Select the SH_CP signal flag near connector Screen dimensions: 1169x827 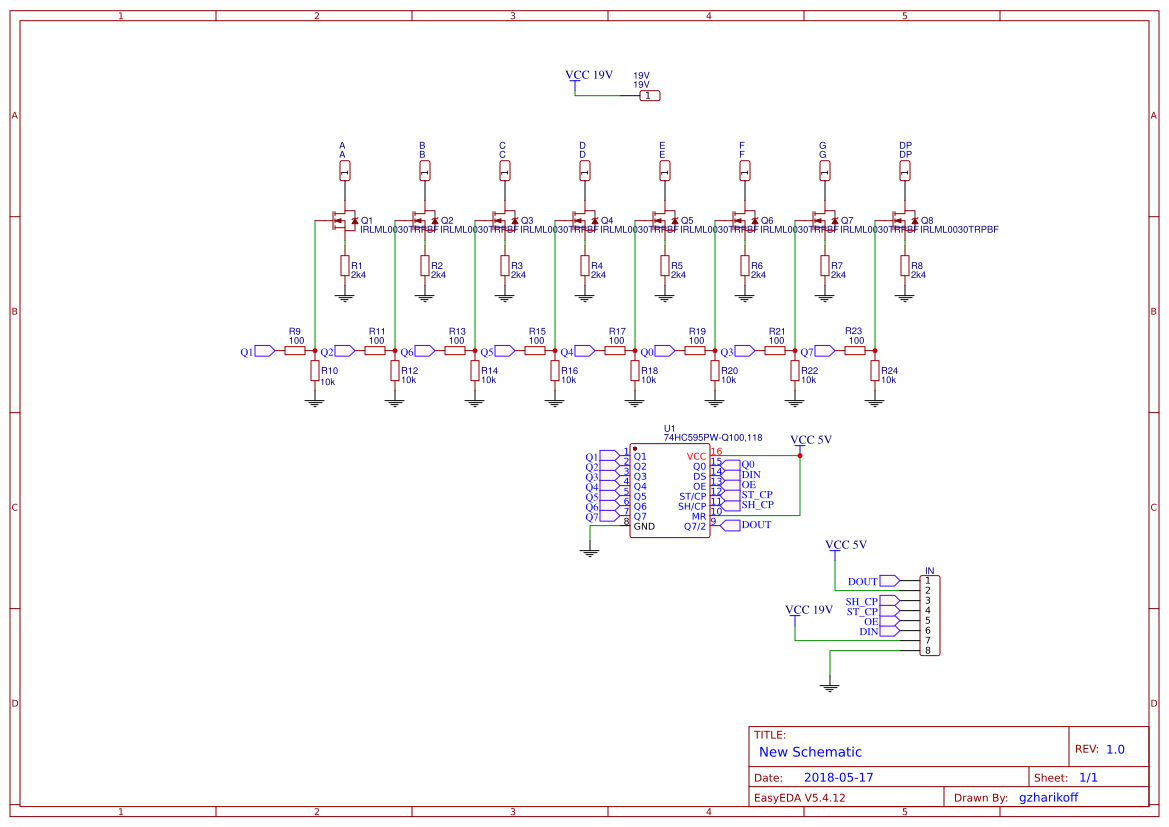pos(861,600)
